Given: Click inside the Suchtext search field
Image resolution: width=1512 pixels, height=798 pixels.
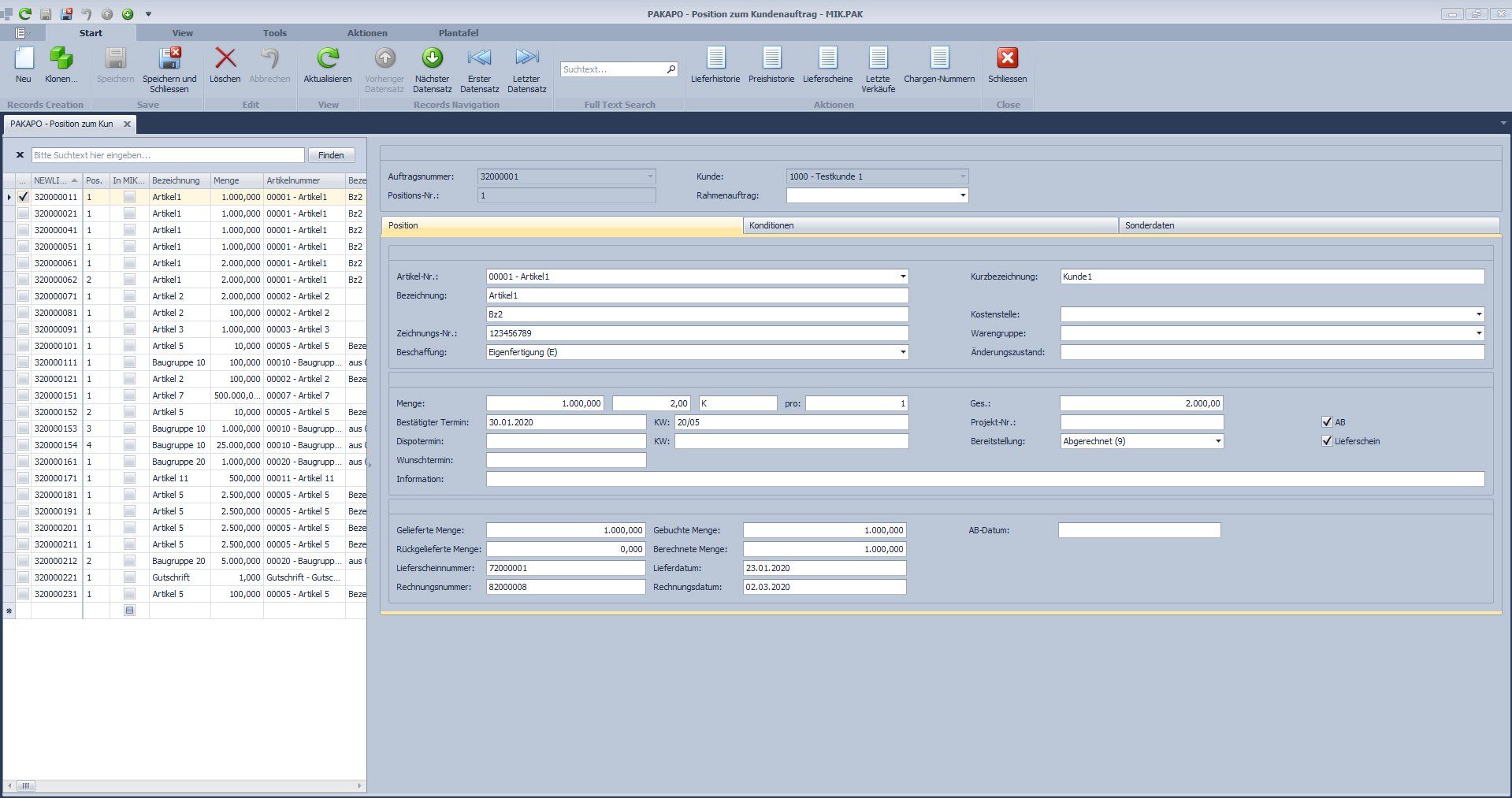Looking at the screenshot, I should (x=615, y=69).
